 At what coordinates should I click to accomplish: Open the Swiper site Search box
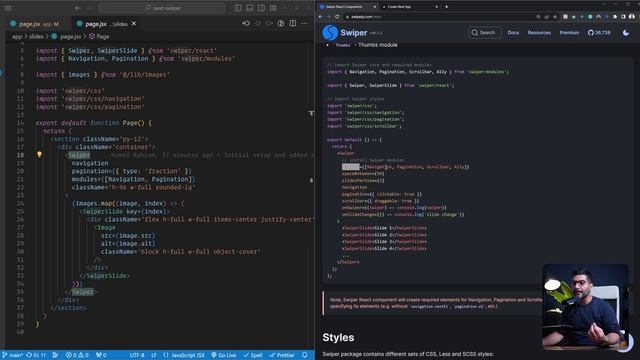pos(484,33)
